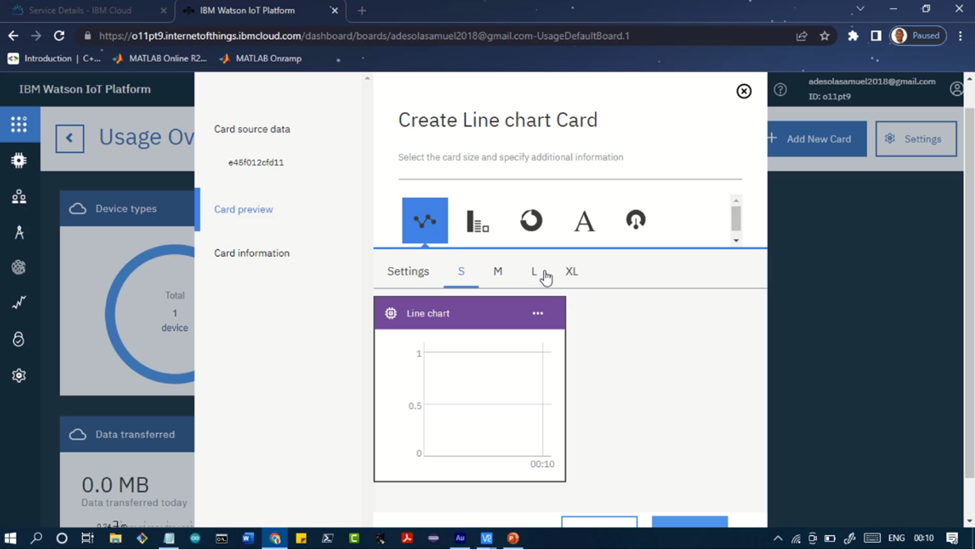Viewport: 975px width, 550px height.
Task: Go to Card source data step
Action: click(252, 129)
